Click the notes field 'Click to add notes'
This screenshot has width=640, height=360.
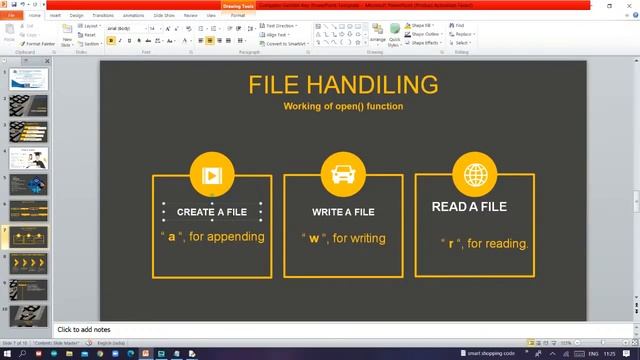coord(343,329)
